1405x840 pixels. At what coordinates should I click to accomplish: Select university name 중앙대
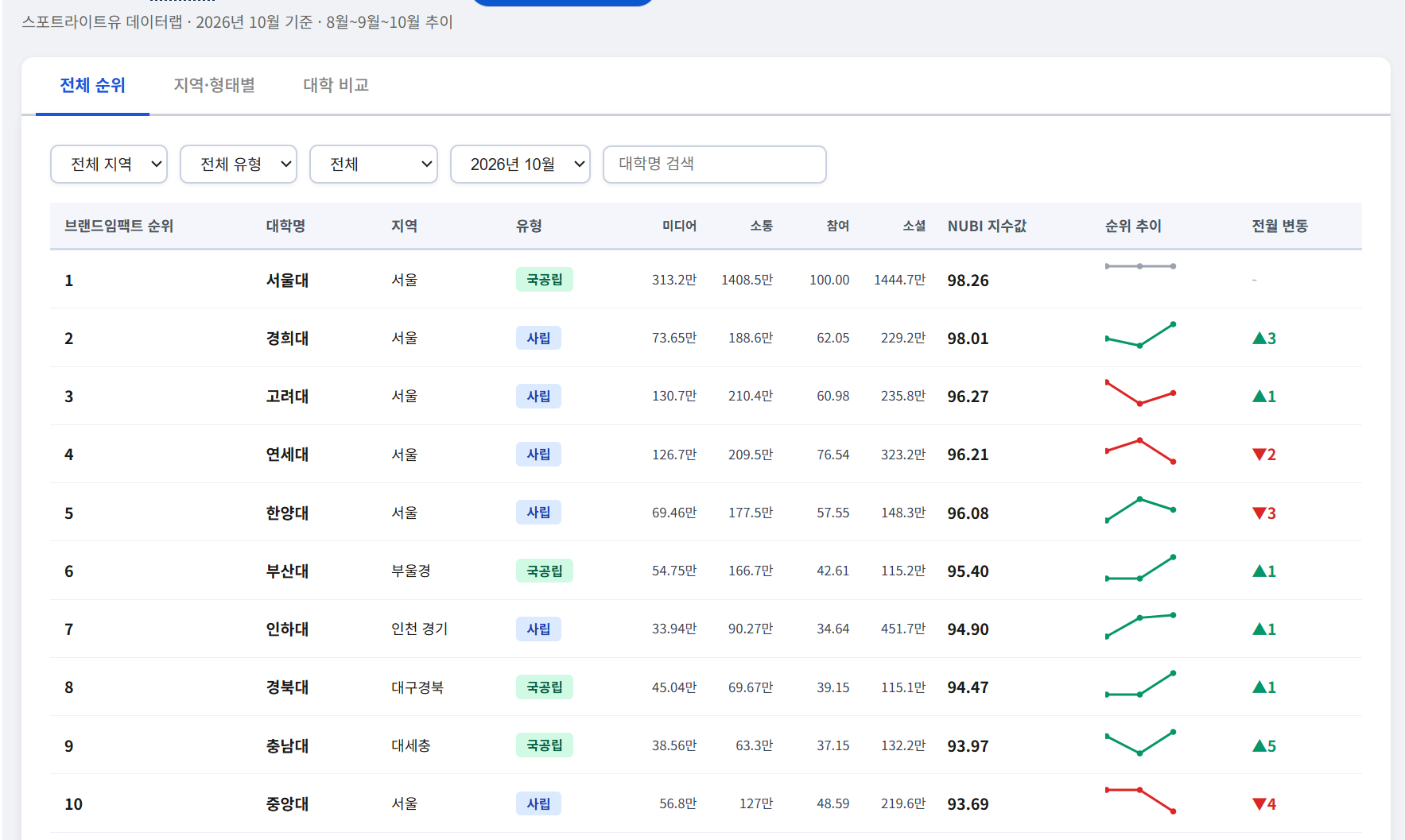click(x=287, y=804)
